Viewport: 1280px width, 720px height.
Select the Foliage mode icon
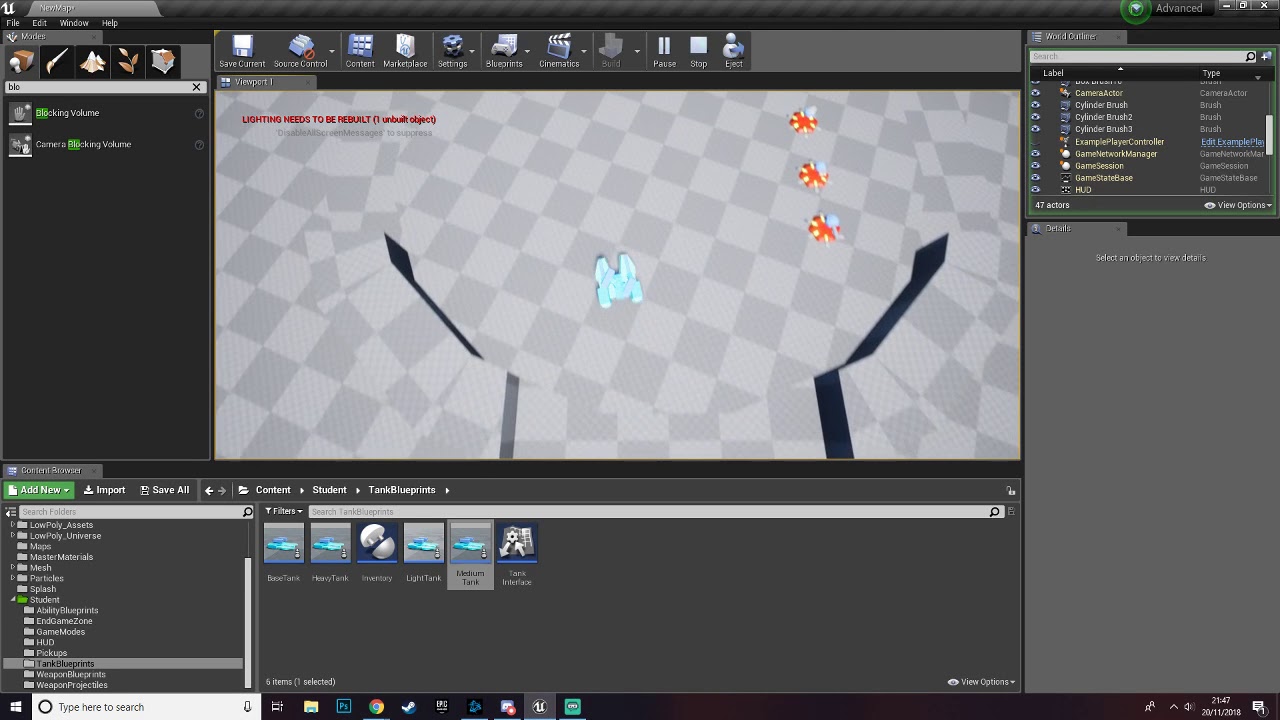128,62
